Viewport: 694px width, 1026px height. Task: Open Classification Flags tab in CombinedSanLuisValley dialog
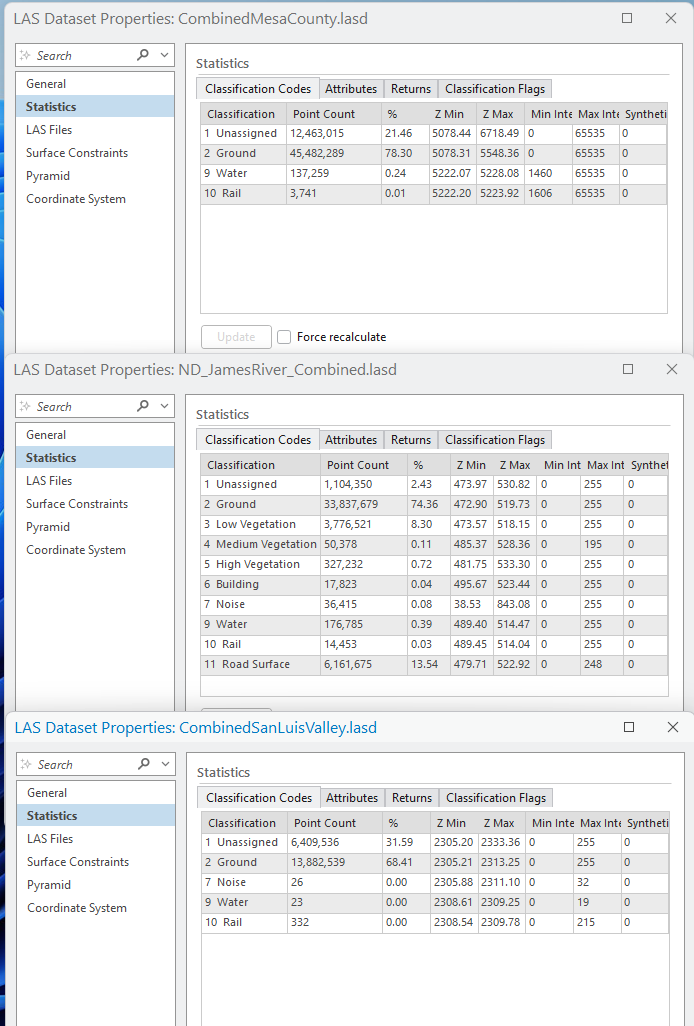pyautogui.click(x=496, y=798)
